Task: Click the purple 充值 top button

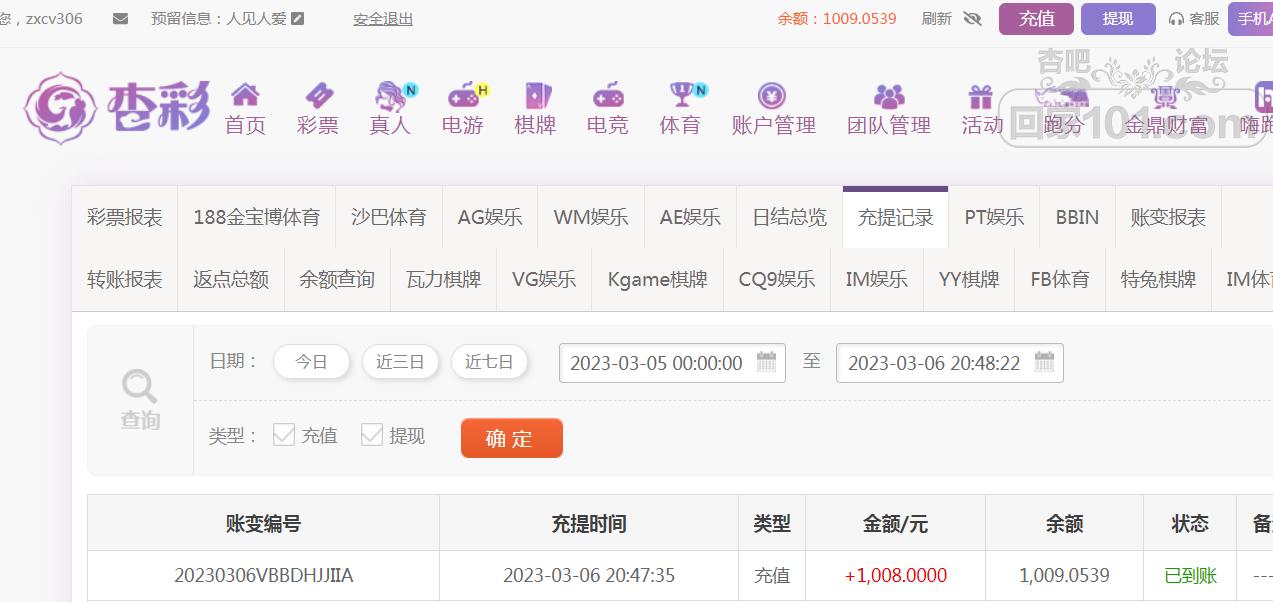Action: pos(1036,19)
